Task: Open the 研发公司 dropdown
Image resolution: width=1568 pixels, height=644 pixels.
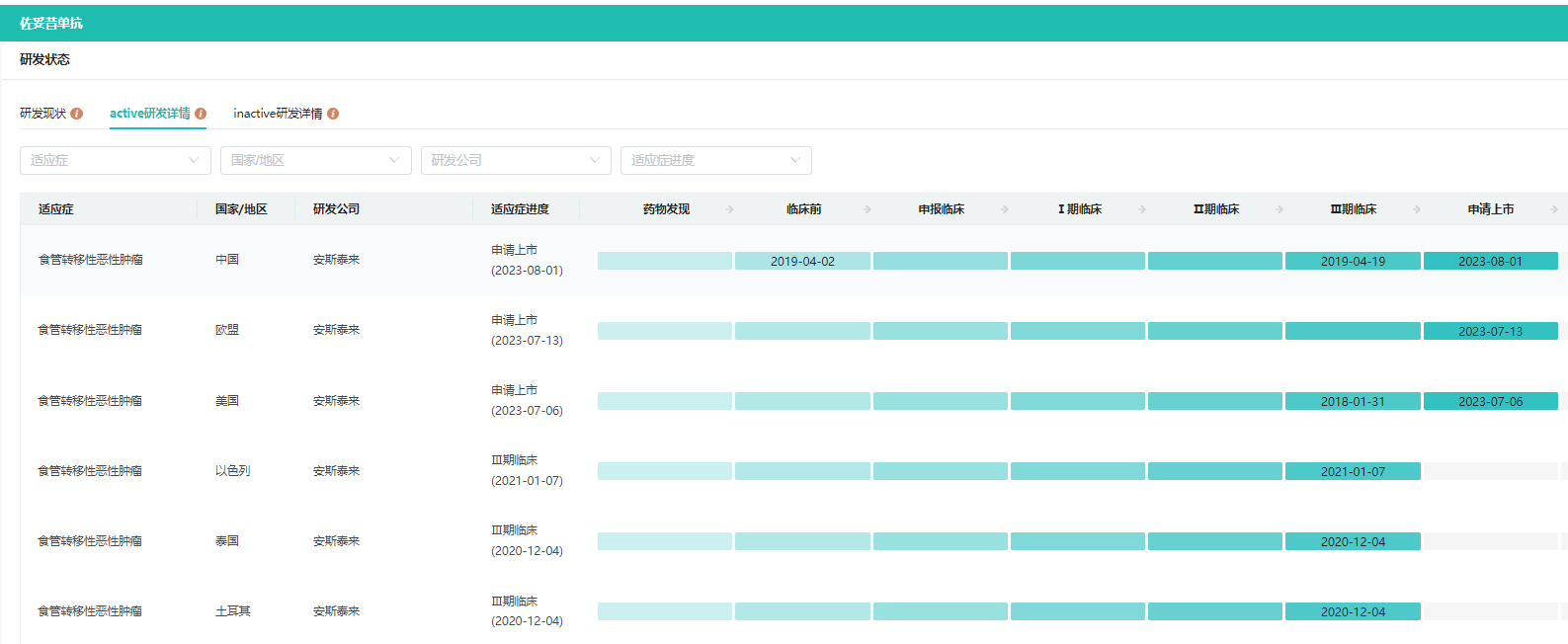Action: tap(515, 160)
